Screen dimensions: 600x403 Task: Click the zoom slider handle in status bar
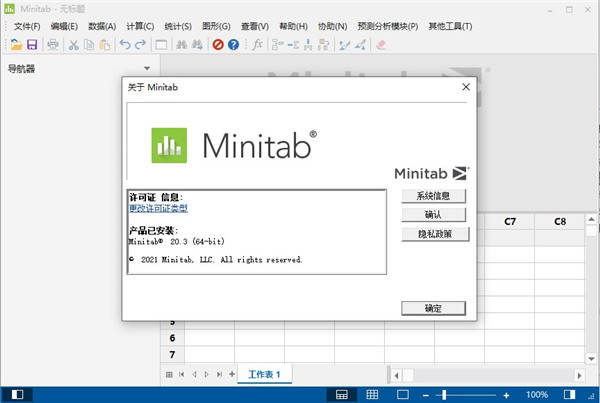point(444,395)
